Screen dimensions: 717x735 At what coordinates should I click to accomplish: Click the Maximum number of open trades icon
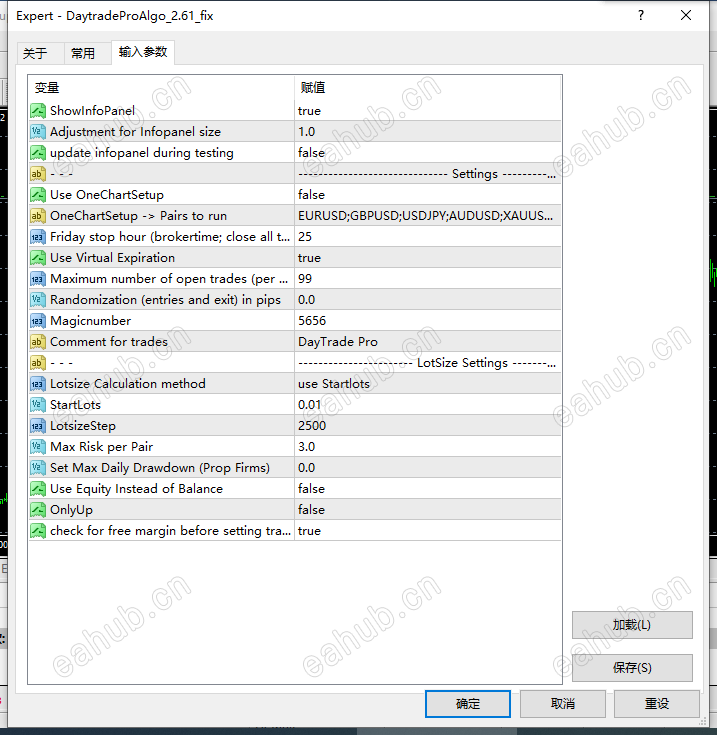[38, 279]
